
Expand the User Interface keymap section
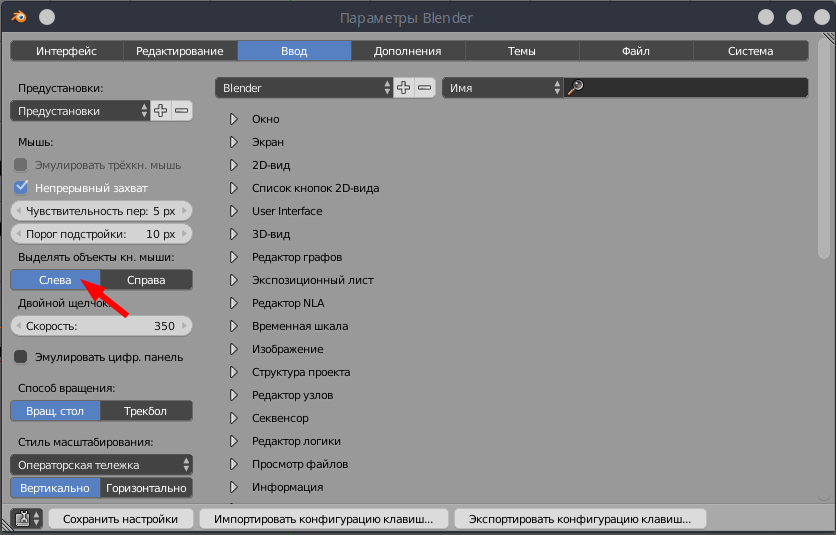pyautogui.click(x=234, y=211)
